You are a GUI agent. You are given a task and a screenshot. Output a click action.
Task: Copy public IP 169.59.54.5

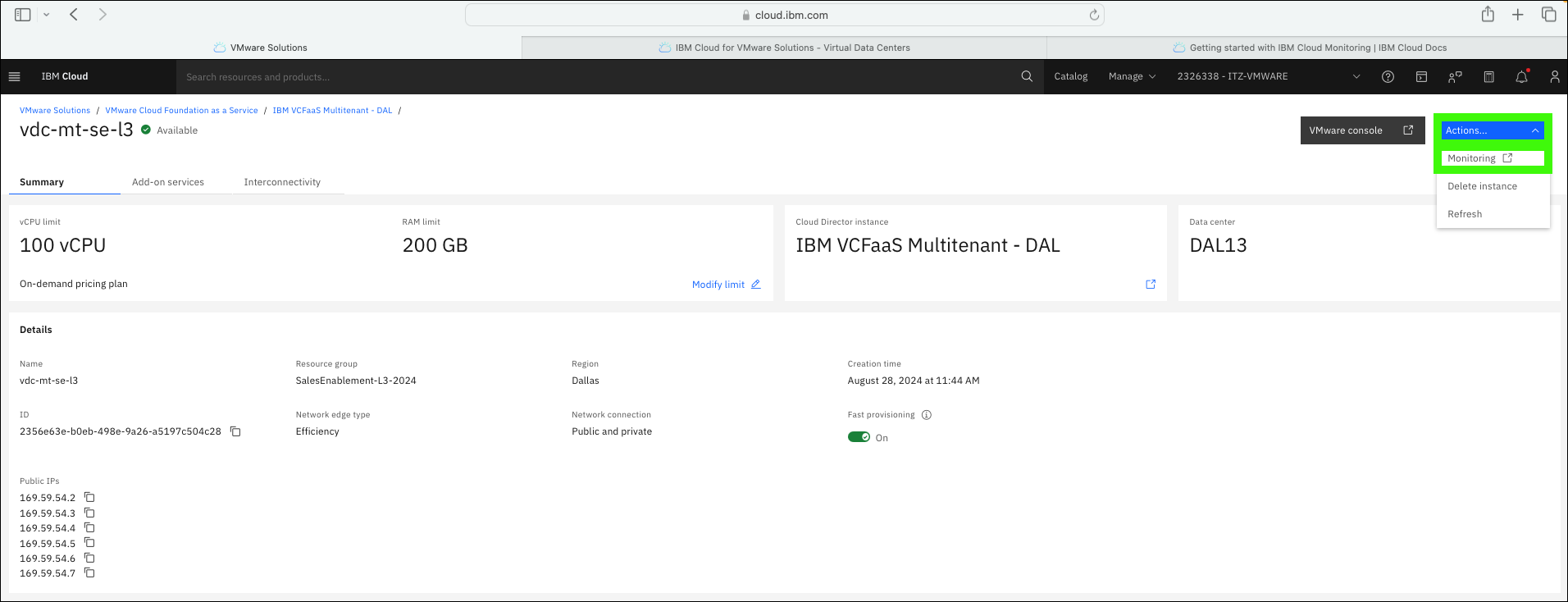(89, 543)
